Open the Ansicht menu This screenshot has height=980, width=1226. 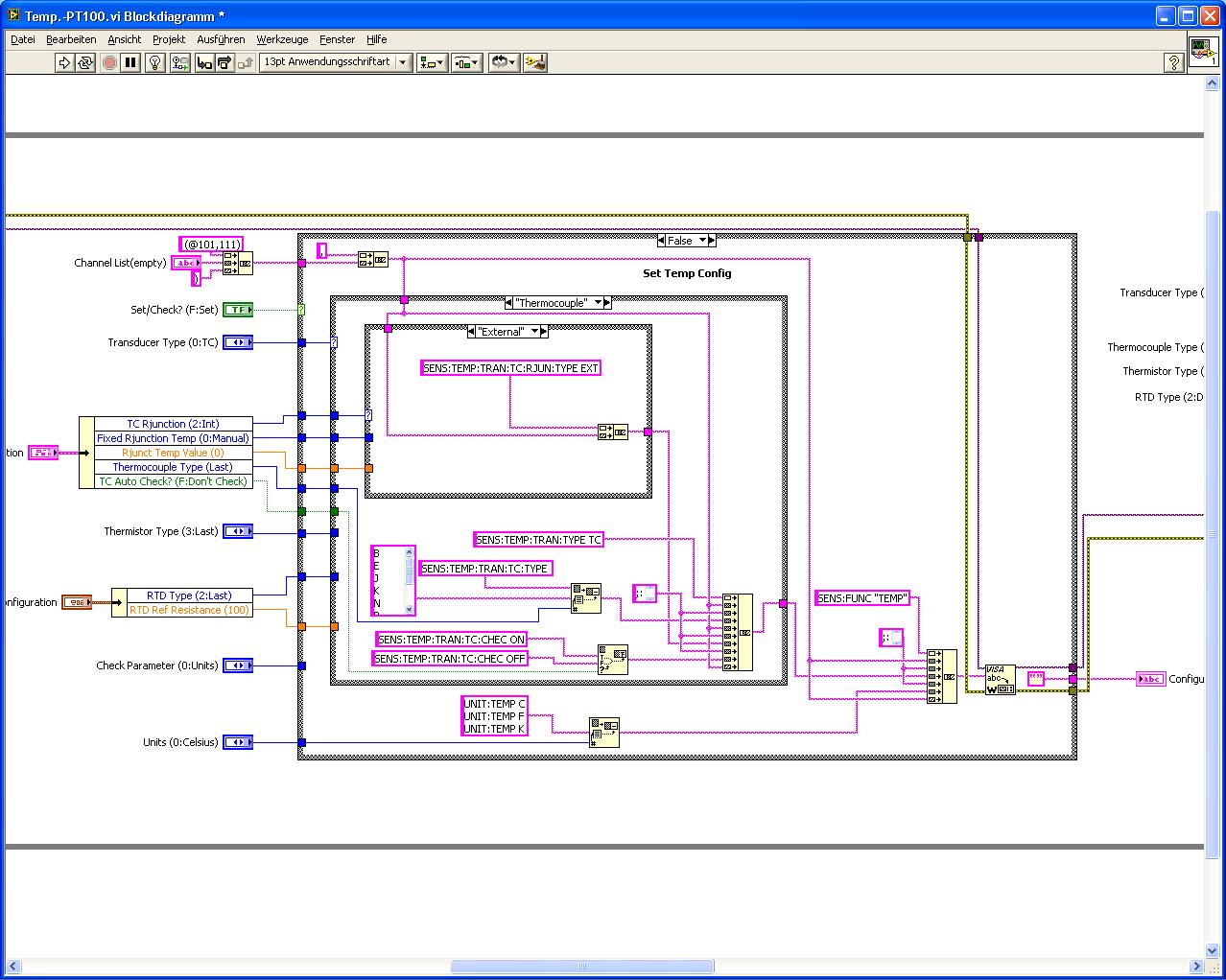click(x=125, y=39)
